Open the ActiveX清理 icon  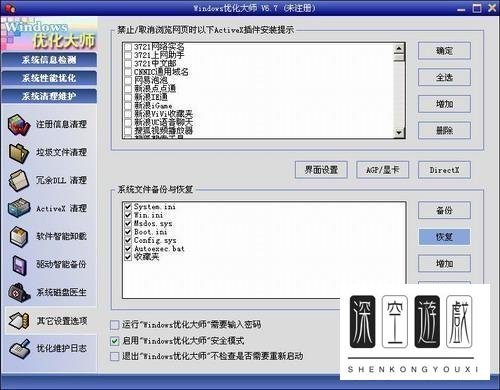click(x=19, y=208)
